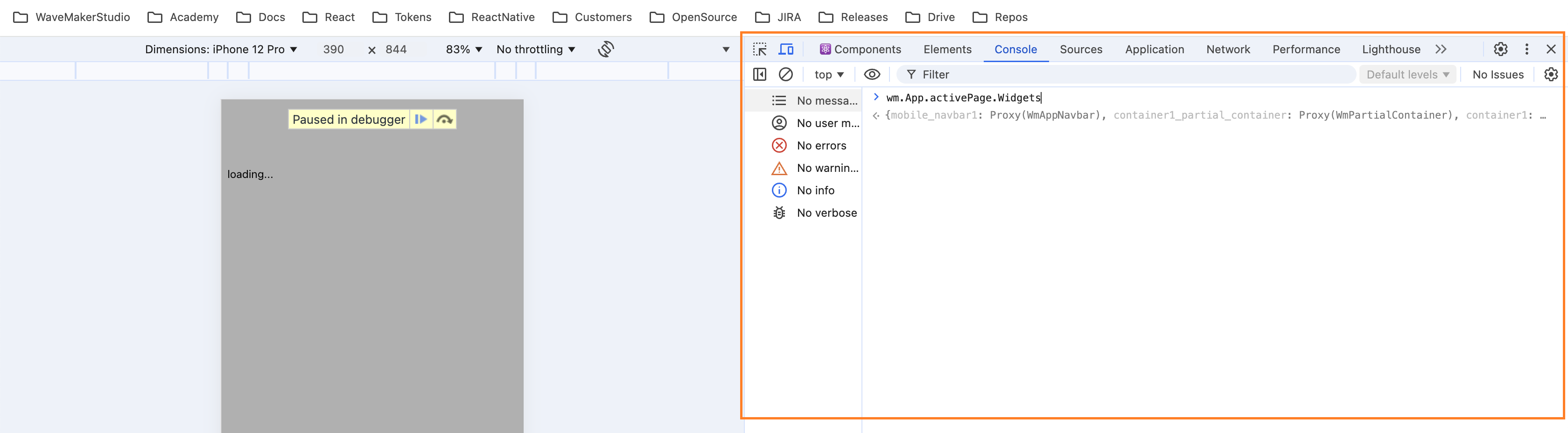1568x433 pixels.
Task: Activate the inspect element tool
Action: coord(760,50)
